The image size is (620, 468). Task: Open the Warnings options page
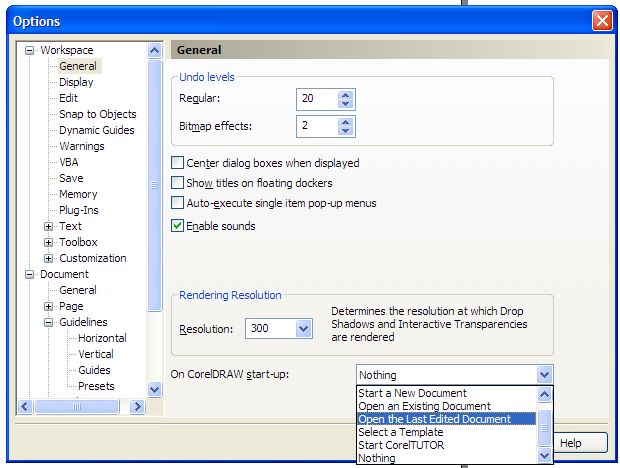click(x=82, y=146)
